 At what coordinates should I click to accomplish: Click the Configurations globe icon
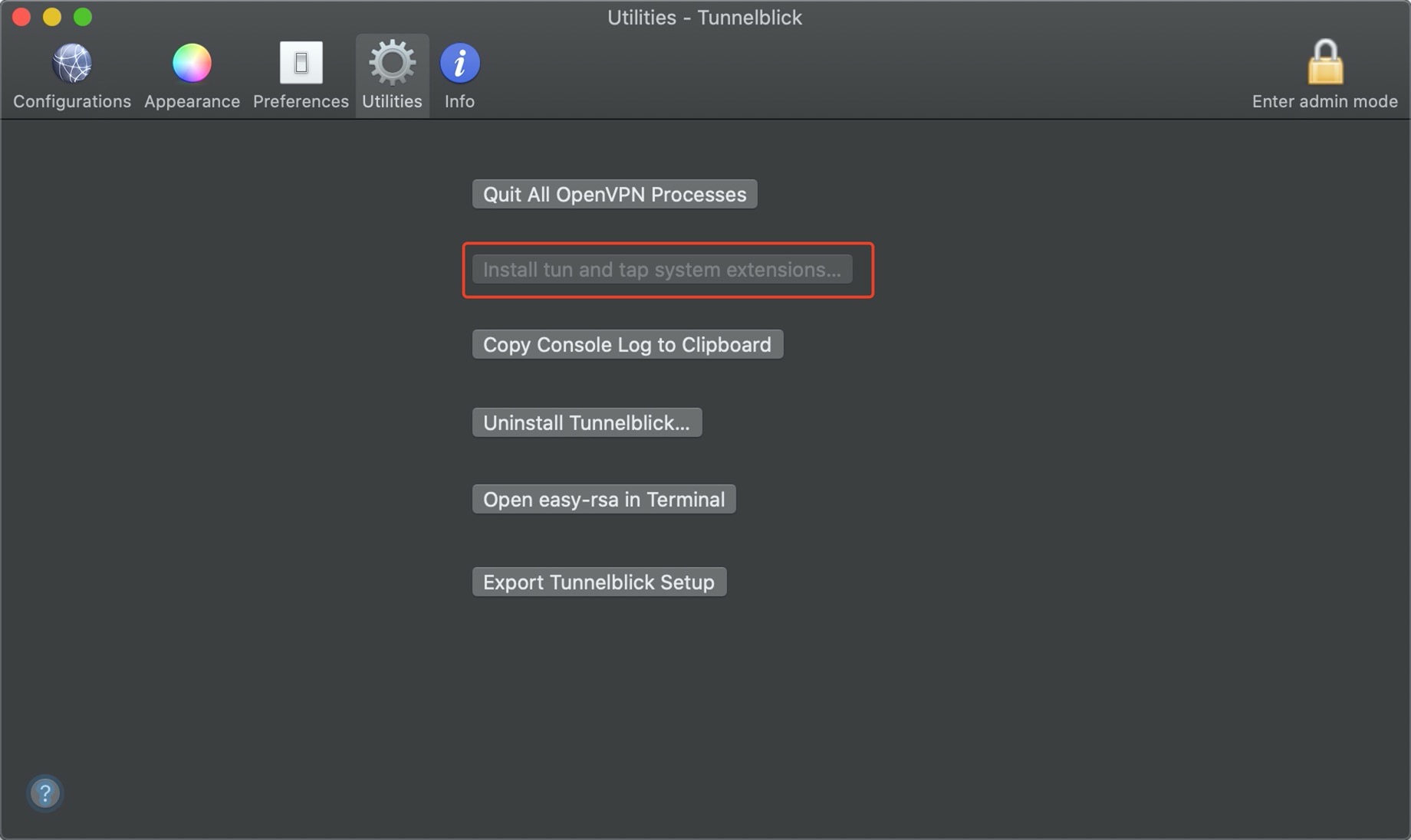click(71, 63)
